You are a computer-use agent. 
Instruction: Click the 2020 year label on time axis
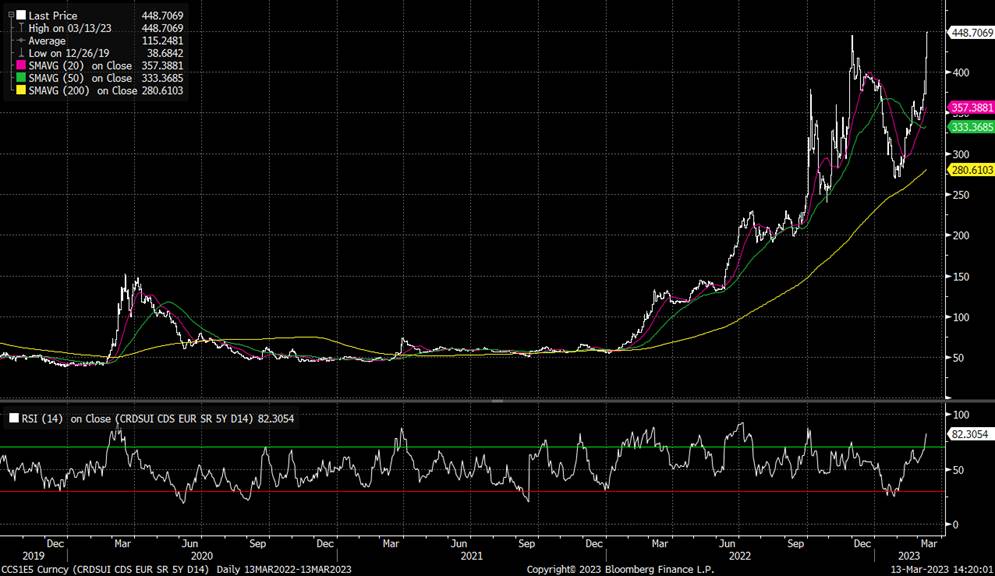[202, 555]
